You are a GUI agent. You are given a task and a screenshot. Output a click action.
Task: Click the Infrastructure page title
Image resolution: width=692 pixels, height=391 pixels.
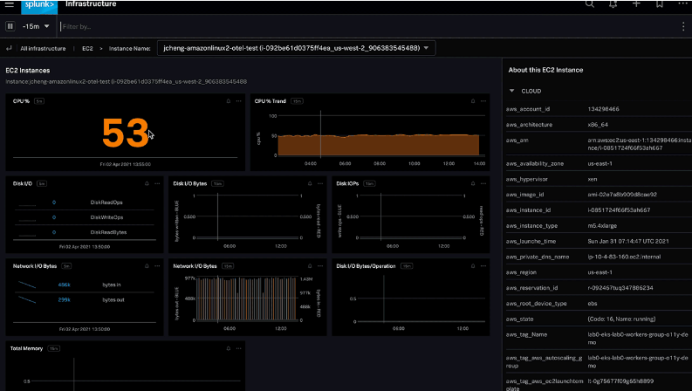[x=90, y=4]
